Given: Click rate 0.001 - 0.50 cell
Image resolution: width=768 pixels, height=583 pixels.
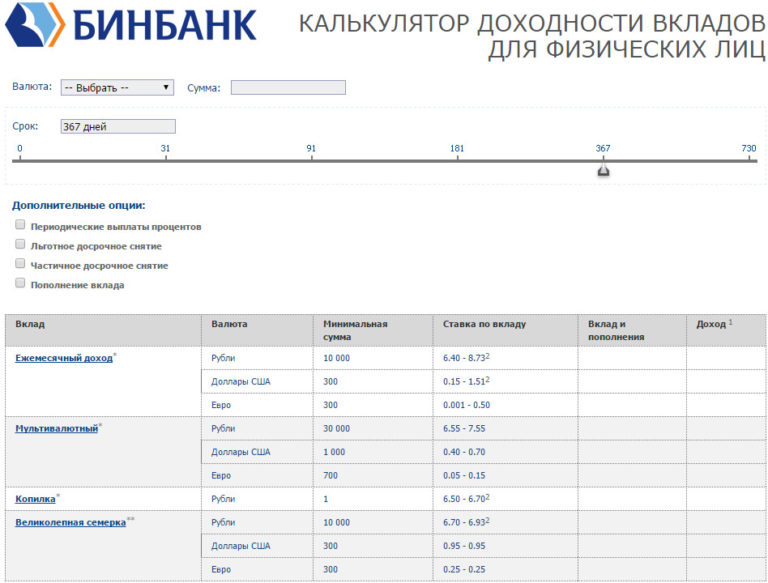Looking at the screenshot, I should point(505,405).
